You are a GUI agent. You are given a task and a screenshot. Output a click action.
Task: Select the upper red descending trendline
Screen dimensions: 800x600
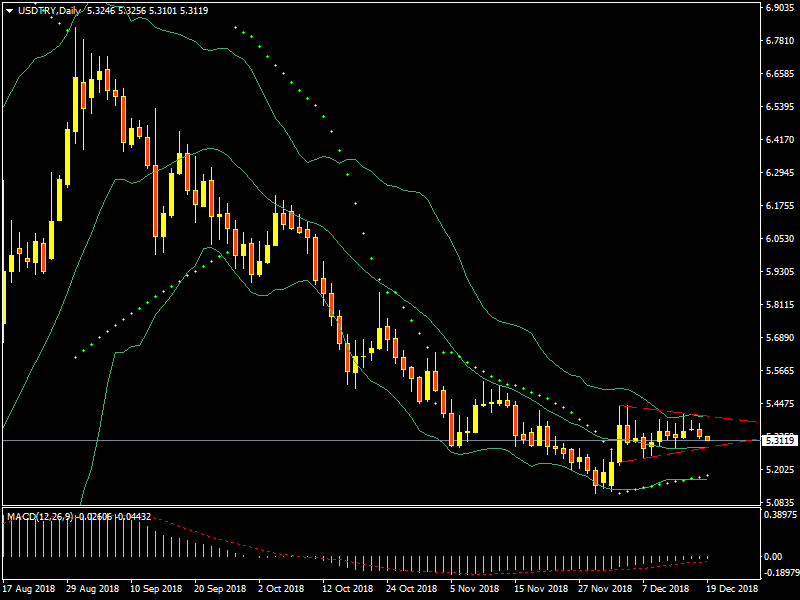[x=700, y=415]
